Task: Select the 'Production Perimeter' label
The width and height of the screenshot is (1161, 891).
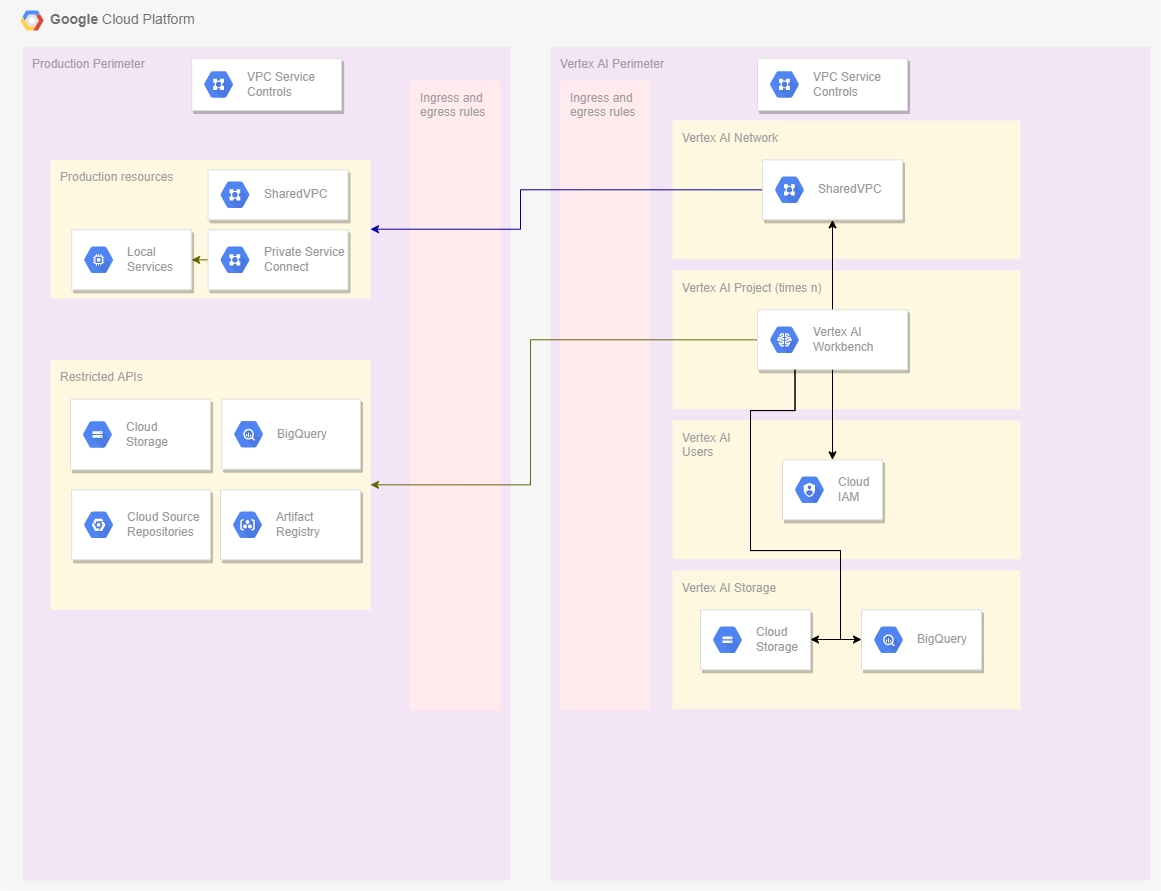Action: click(x=88, y=64)
